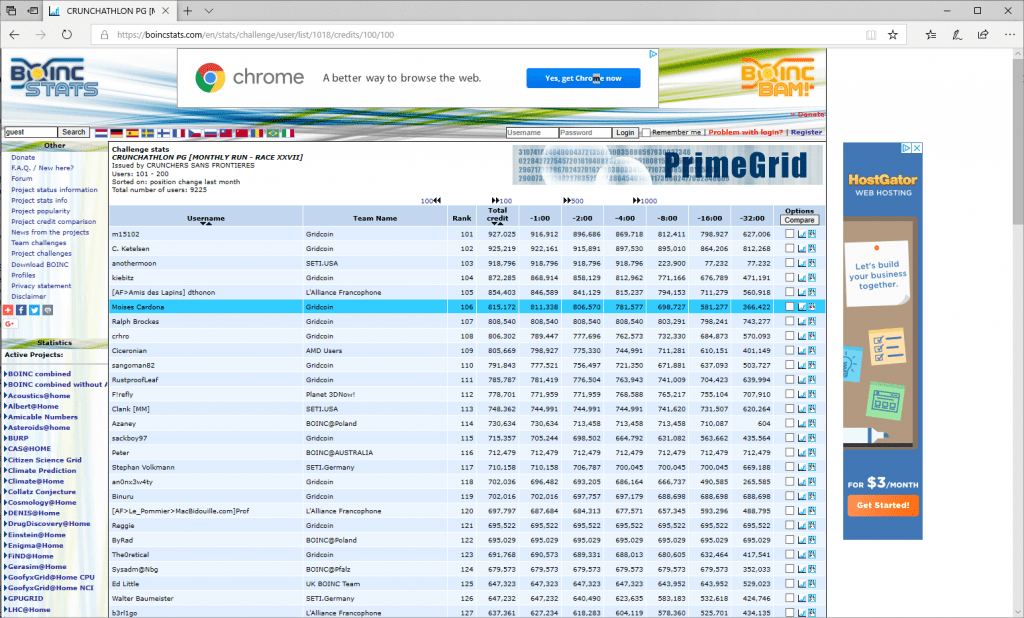Click the red plus share icon
The image size is (1024, 618).
coord(8,310)
